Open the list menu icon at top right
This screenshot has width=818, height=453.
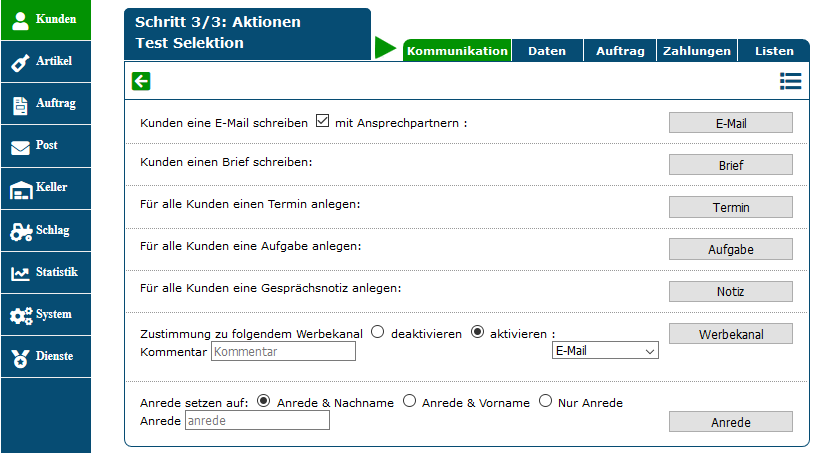click(790, 82)
